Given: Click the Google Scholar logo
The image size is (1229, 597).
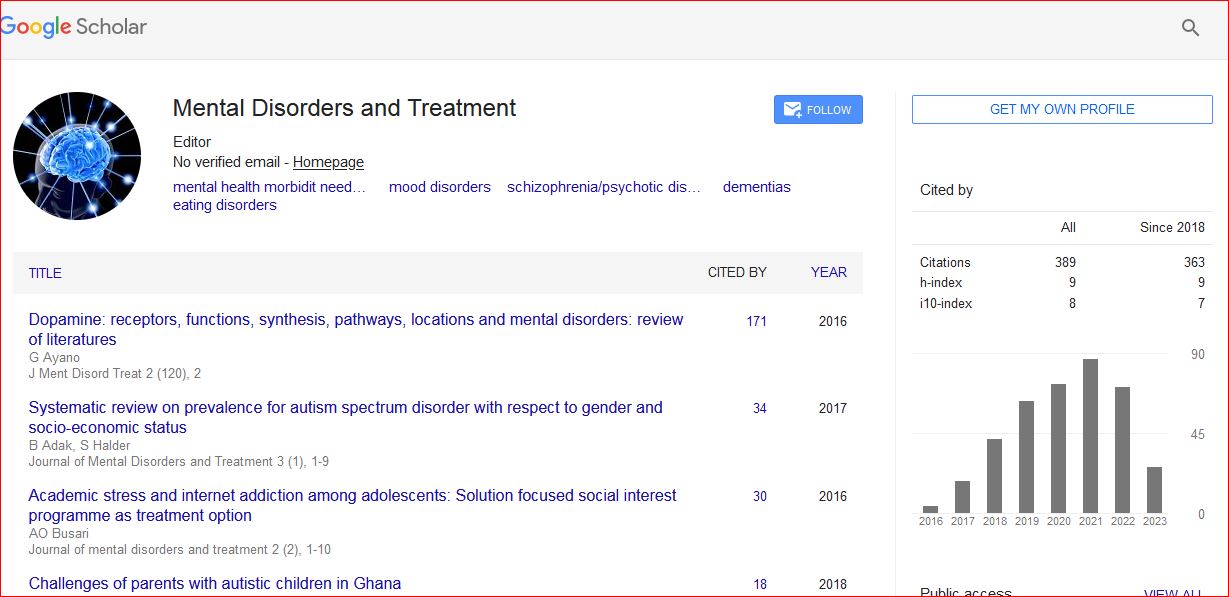Looking at the screenshot, I should (74, 27).
